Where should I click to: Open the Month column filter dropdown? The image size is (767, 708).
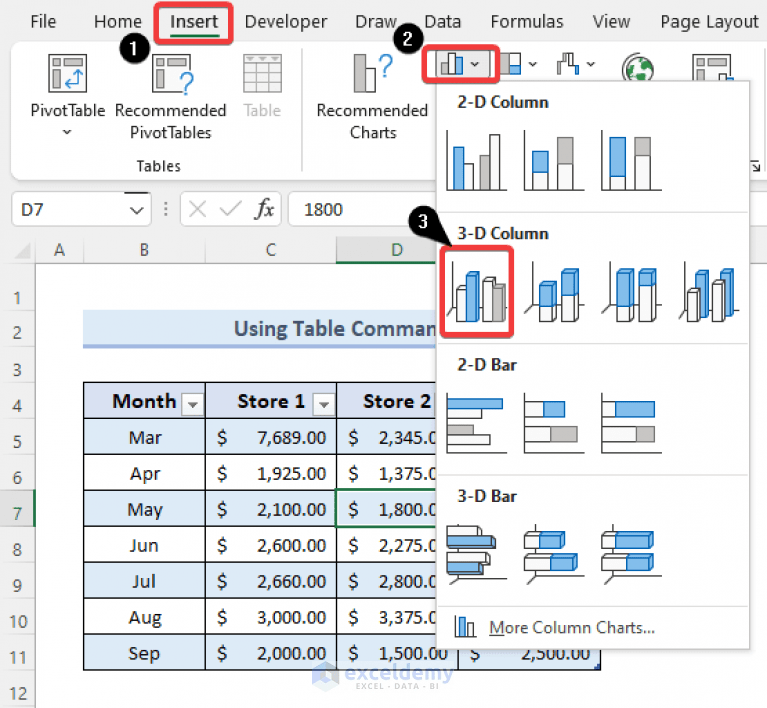click(x=192, y=405)
